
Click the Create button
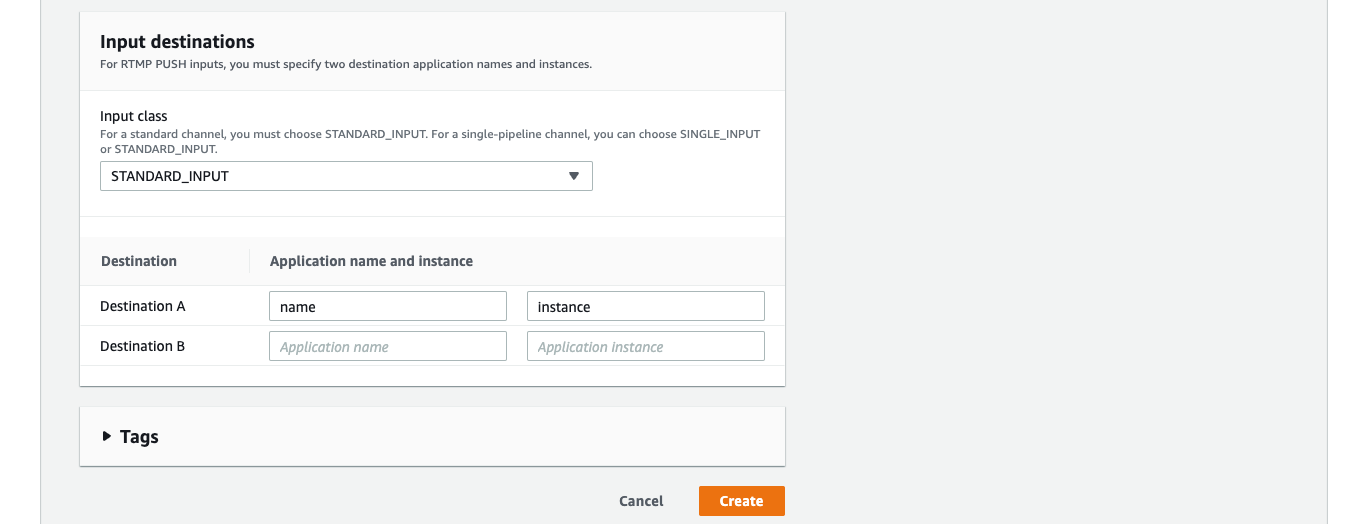[x=741, y=501]
